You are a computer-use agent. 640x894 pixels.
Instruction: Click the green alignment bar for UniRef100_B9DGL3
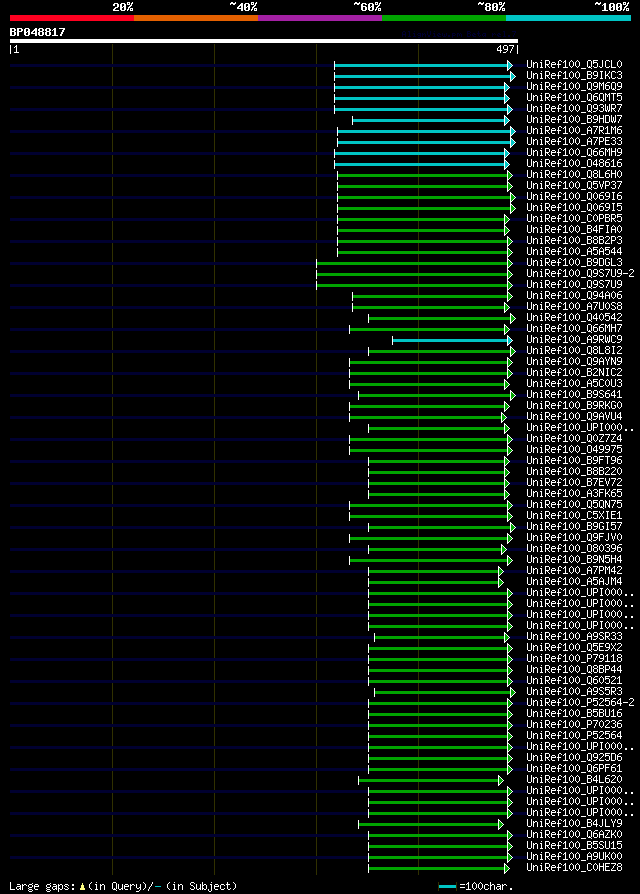(414, 264)
